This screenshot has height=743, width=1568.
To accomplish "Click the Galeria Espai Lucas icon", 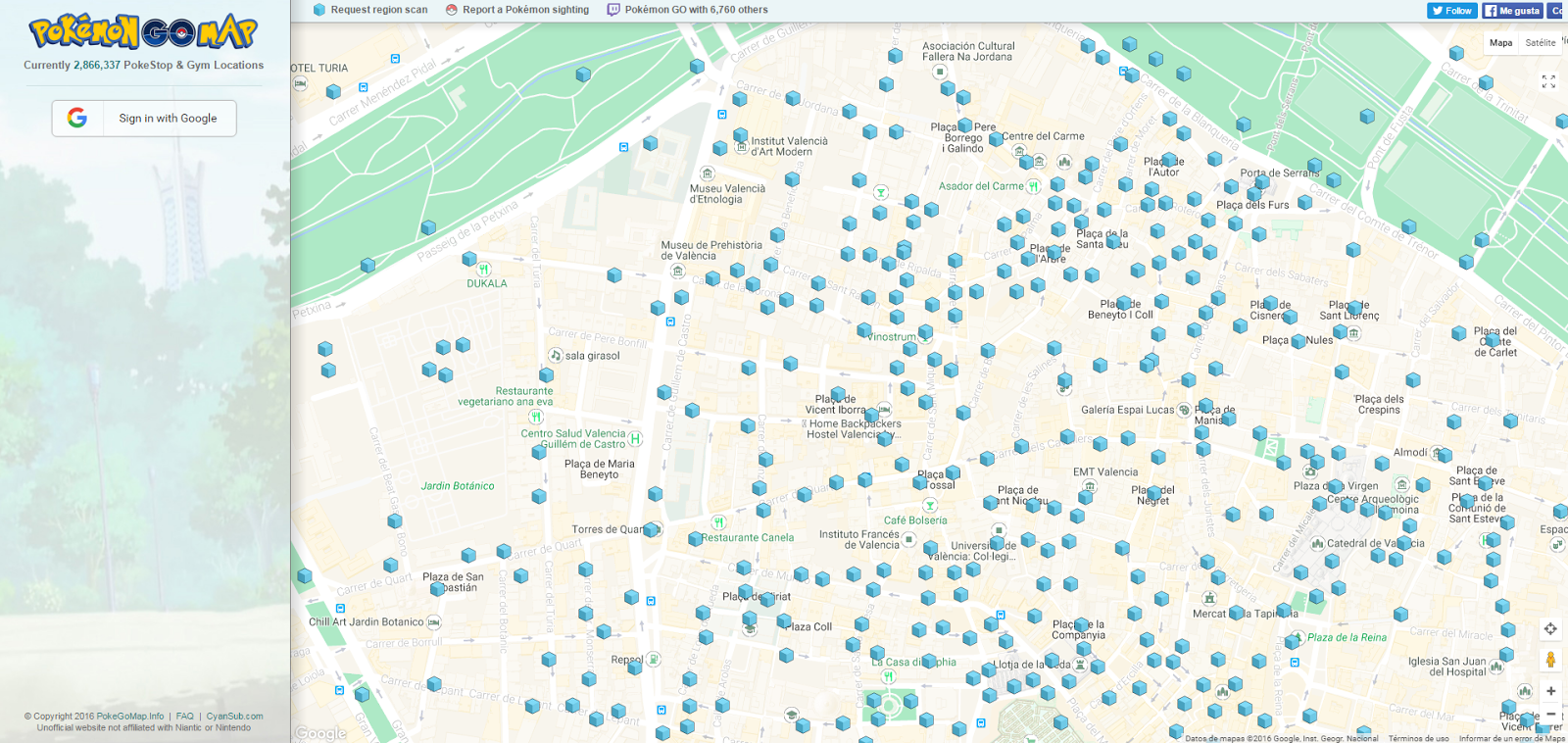I will 1184,410.
